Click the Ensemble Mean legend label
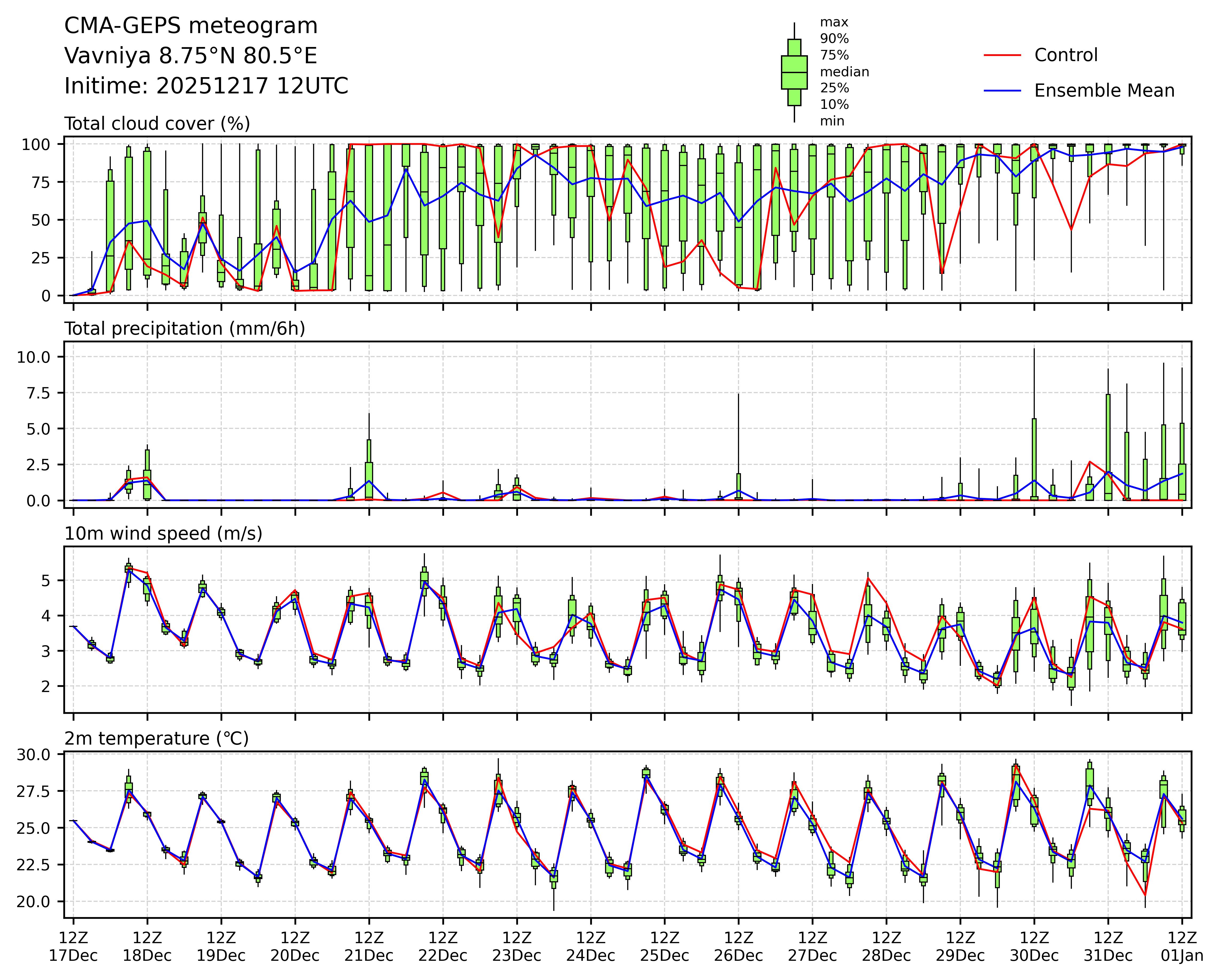This screenshot has height=980, width=1220. click(x=1104, y=90)
